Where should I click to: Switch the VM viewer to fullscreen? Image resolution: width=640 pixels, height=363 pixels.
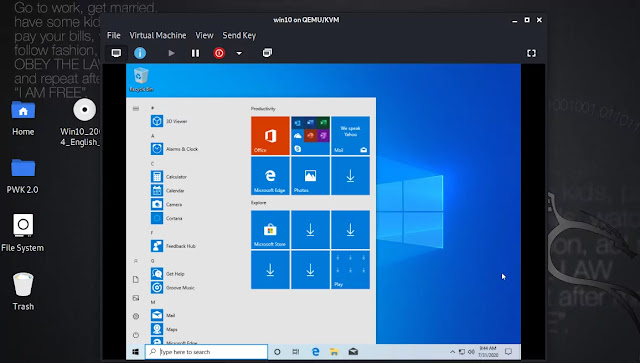pos(531,53)
